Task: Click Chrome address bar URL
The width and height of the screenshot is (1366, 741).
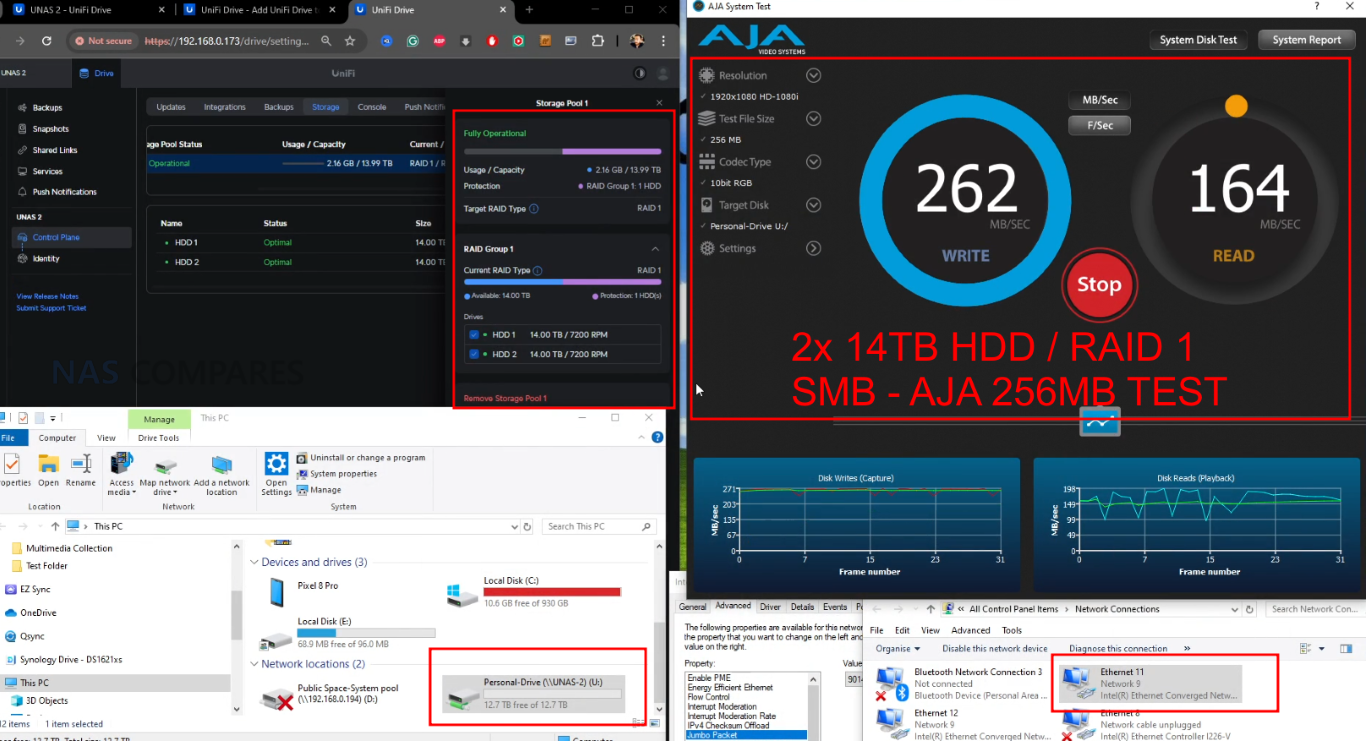Action: point(226,41)
